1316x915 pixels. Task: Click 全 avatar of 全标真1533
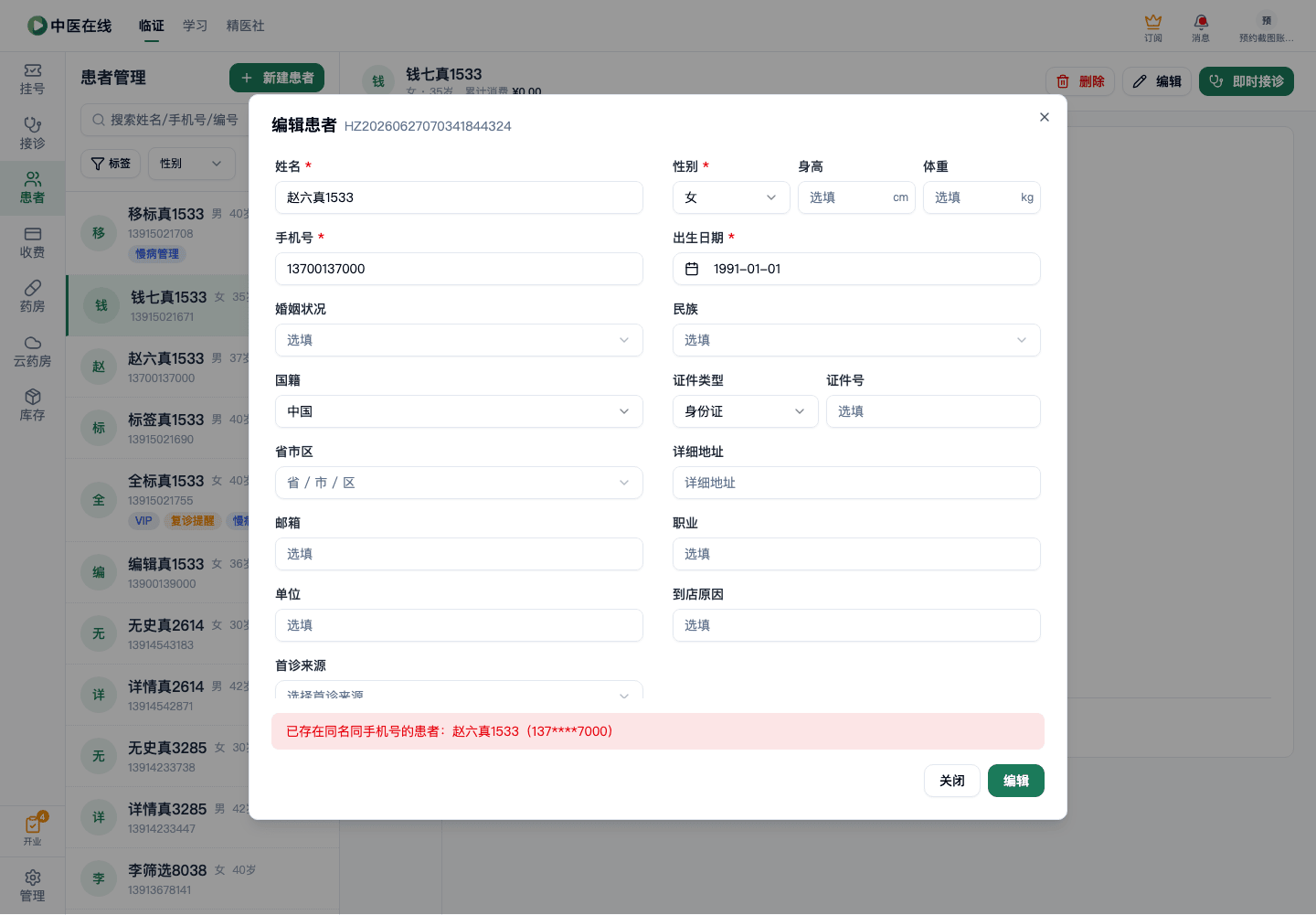pos(99,500)
